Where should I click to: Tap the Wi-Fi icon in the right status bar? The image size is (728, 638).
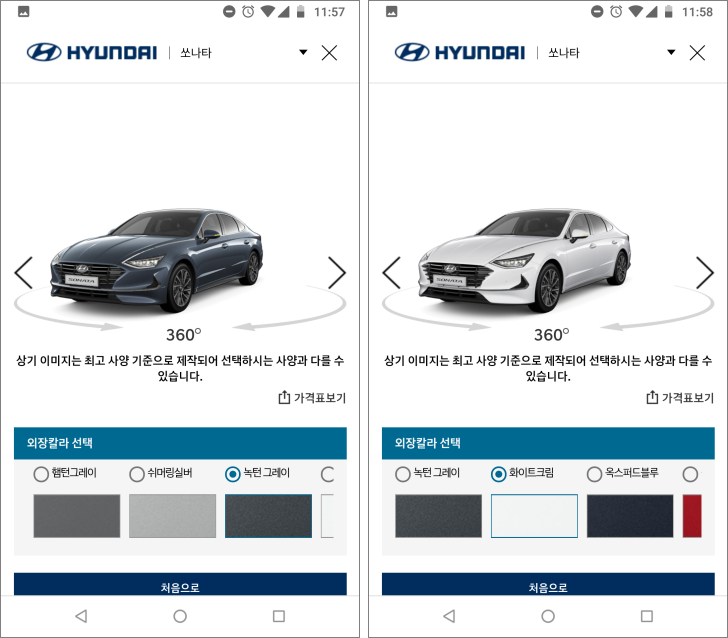point(636,12)
